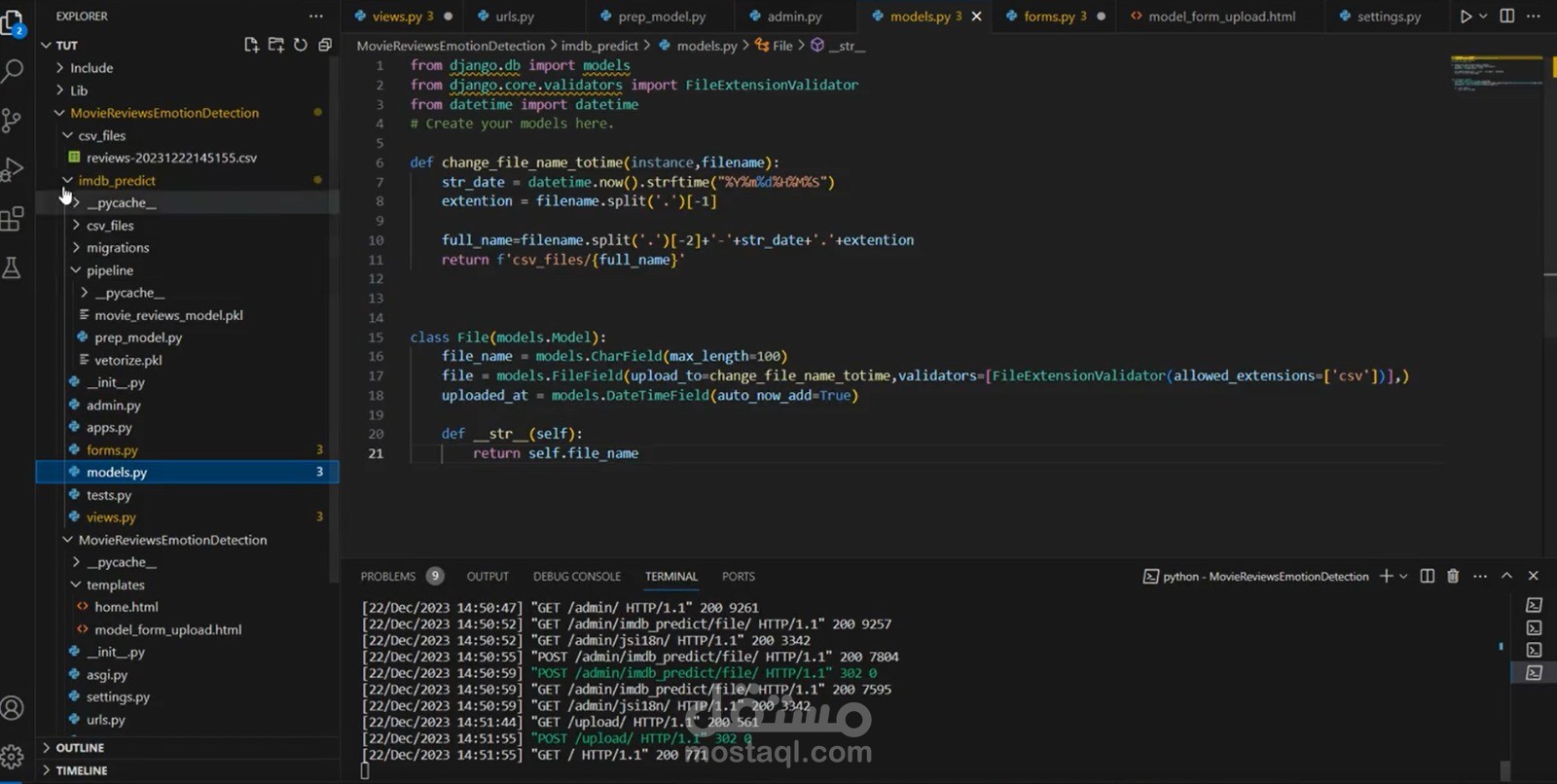Click New Folder icon in explorer header
The width and height of the screenshot is (1557, 784).
tap(276, 45)
